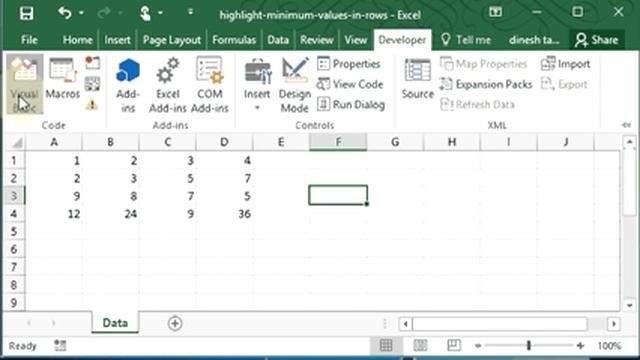
Task: Open the File tab
Action: pyautogui.click(x=29, y=40)
